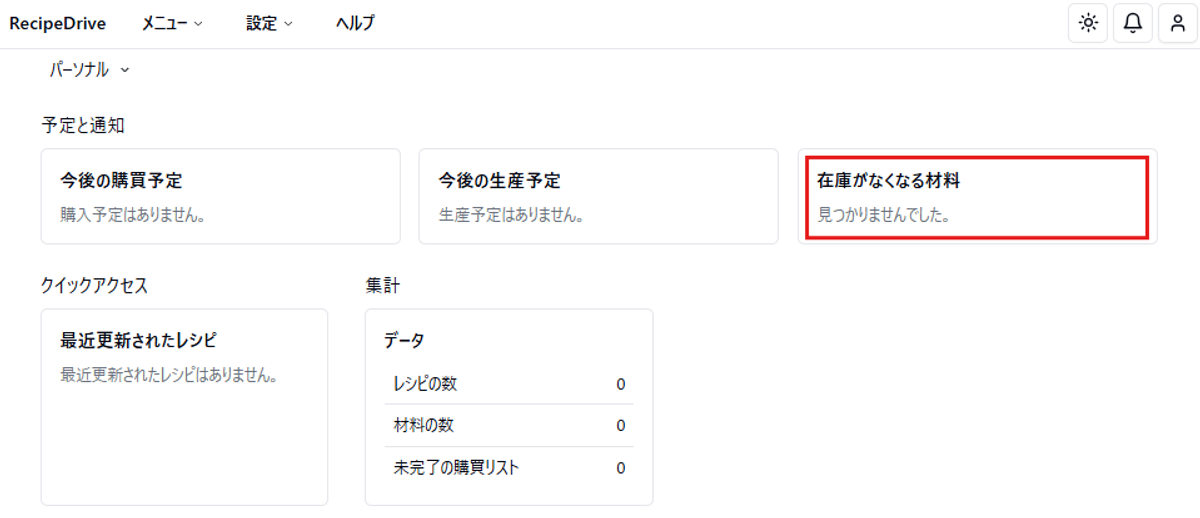This screenshot has height=518, width=1200.
Task: Click the chevron next to 設定
Action: (x=288, y=24)
